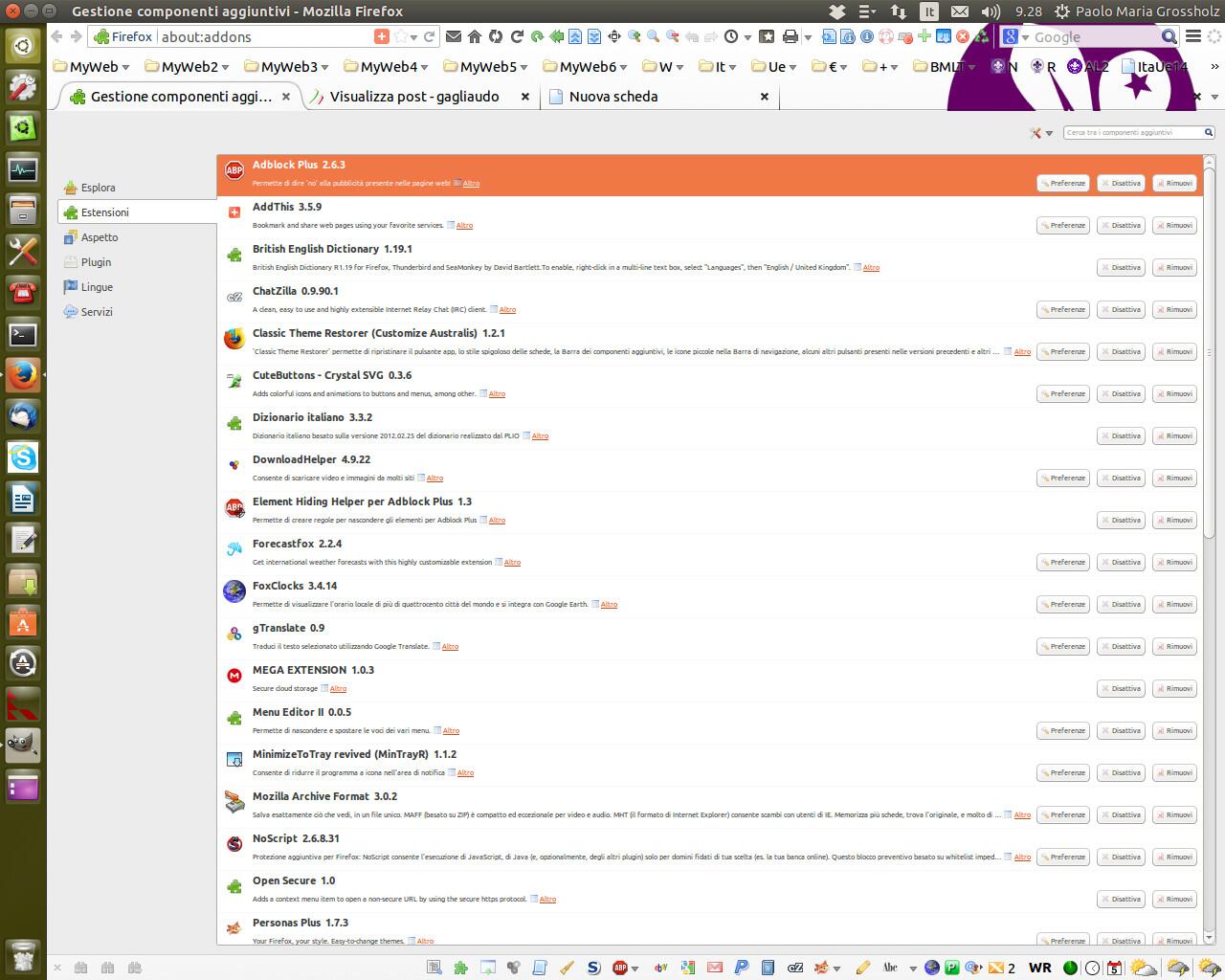Click the red circle X icon in the toolbar
Screen dimensions: 1225x980
(x=962, y=36)
